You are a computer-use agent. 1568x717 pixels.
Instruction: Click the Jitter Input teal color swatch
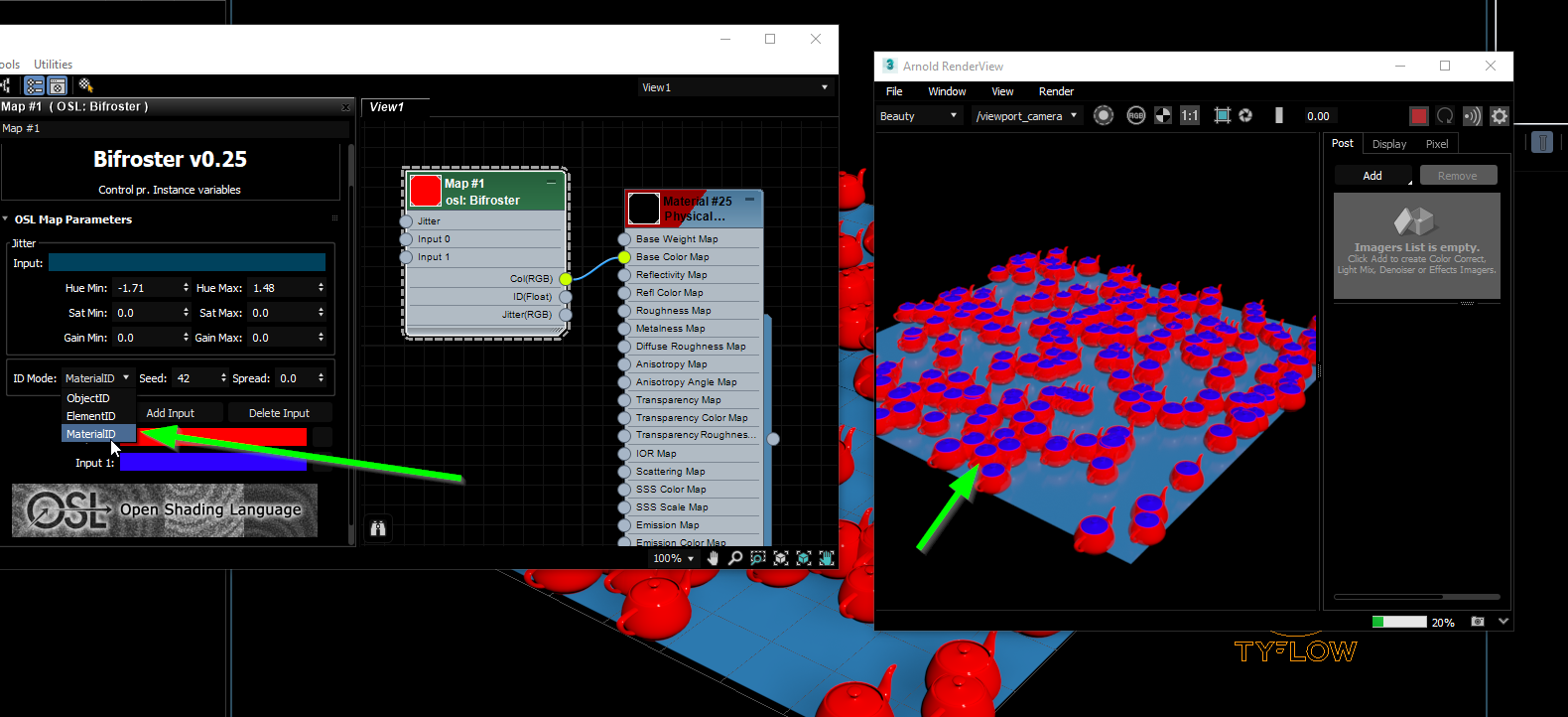(187, 262)
